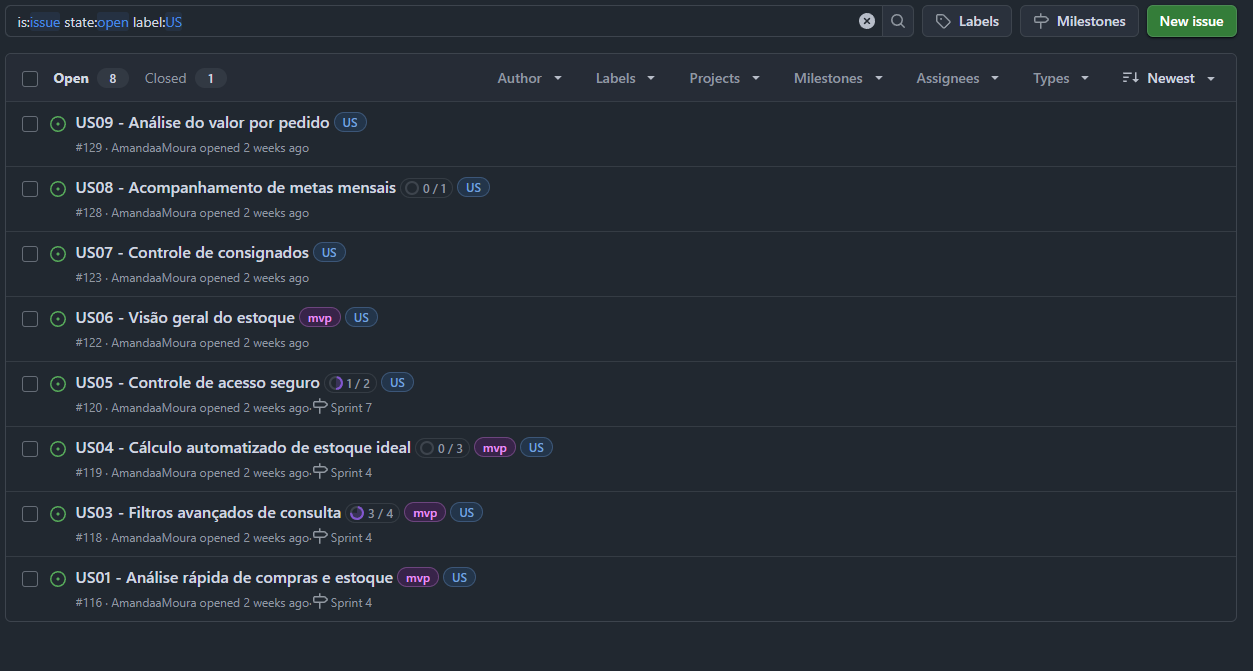Image resolution: width=1253 pixels, height=671 pixels.
Task: Select the checkbox for US01 issue
Action: tap(30, 579)
